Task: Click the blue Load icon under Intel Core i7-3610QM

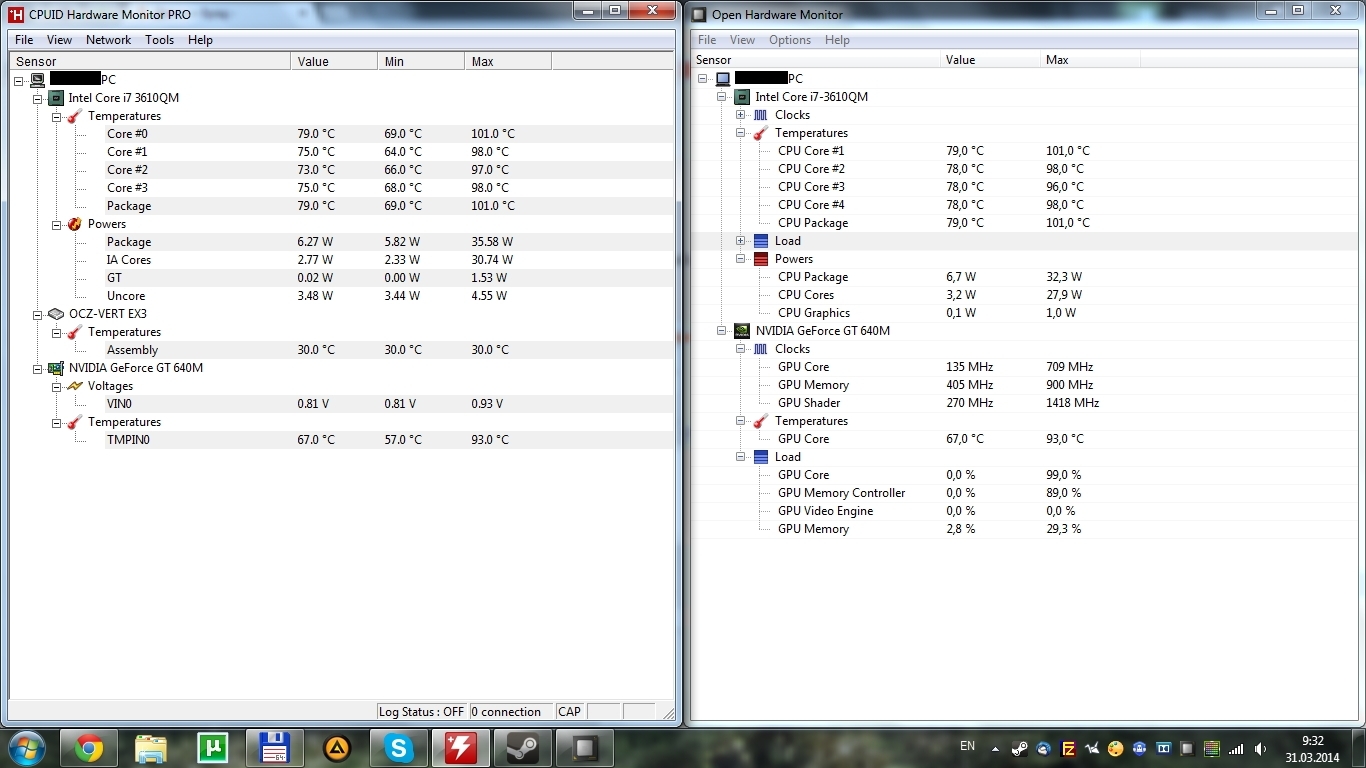Action: tap(761, 241)
